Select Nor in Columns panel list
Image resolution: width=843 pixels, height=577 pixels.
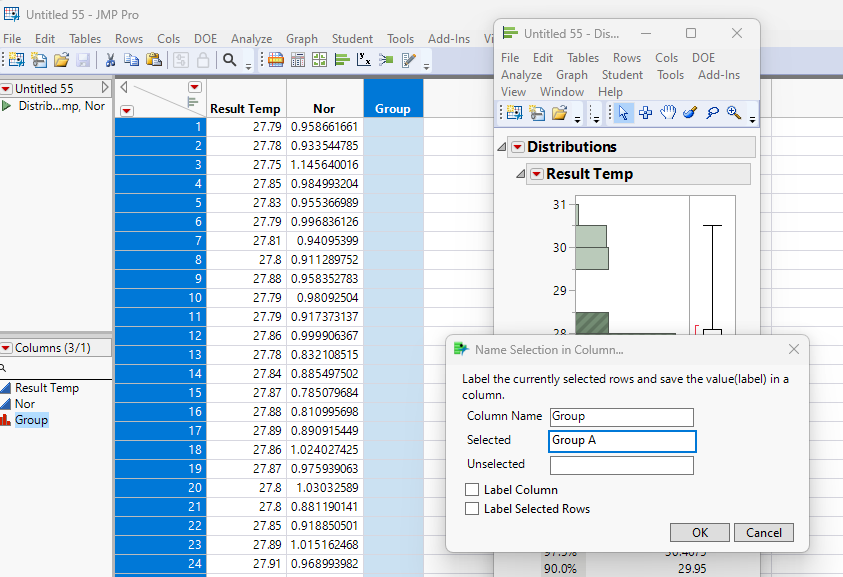pyautogui.click(x=25, y=404)
